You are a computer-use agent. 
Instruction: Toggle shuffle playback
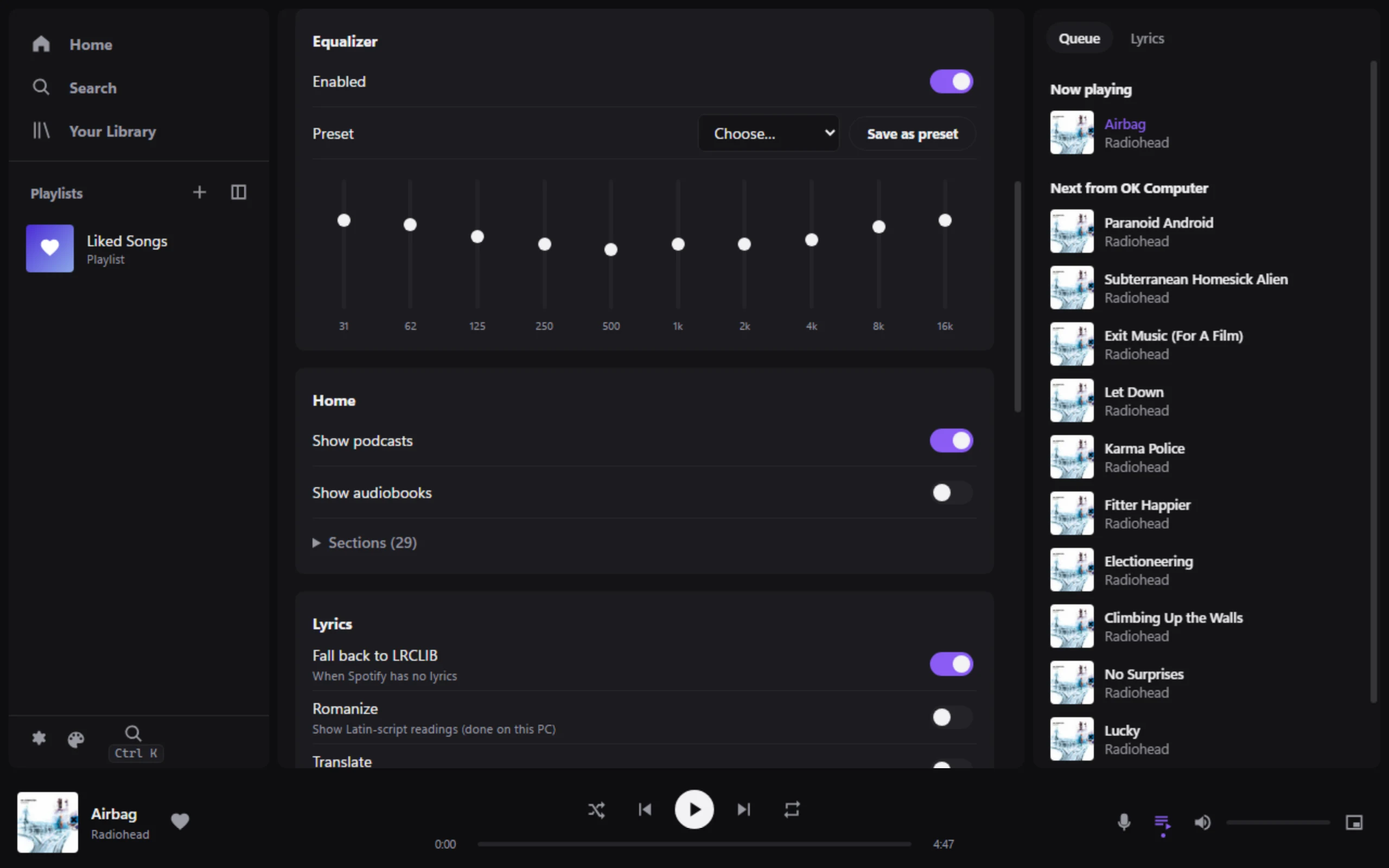[x=596, y=810]
